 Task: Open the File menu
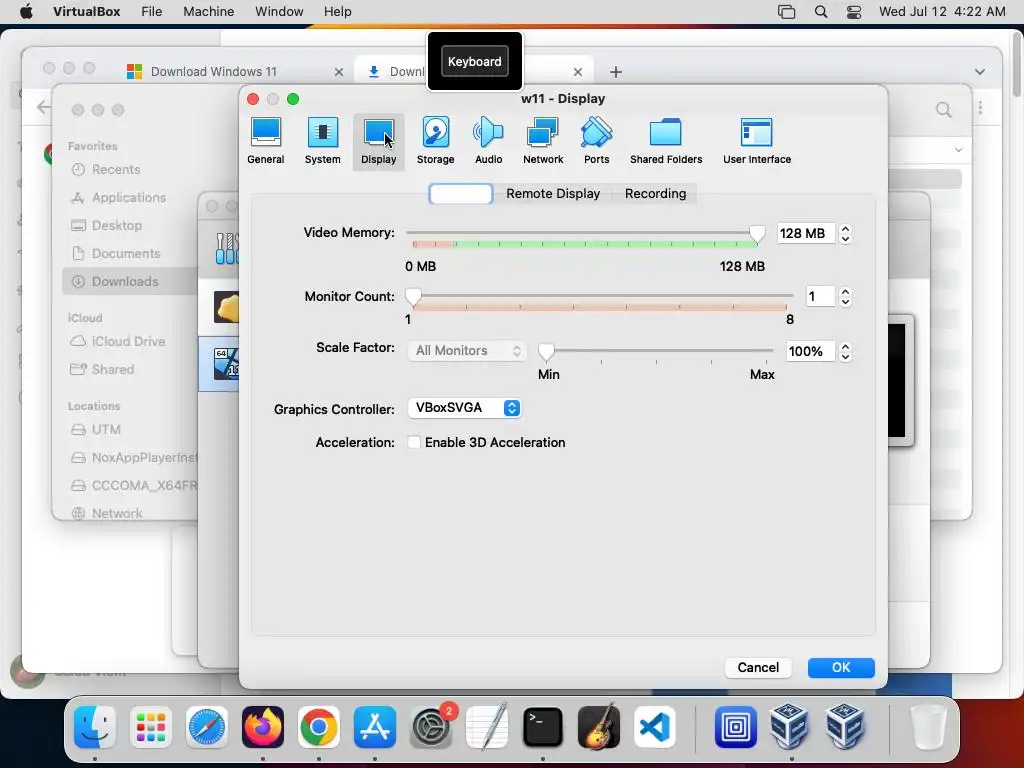coord(152,12)
